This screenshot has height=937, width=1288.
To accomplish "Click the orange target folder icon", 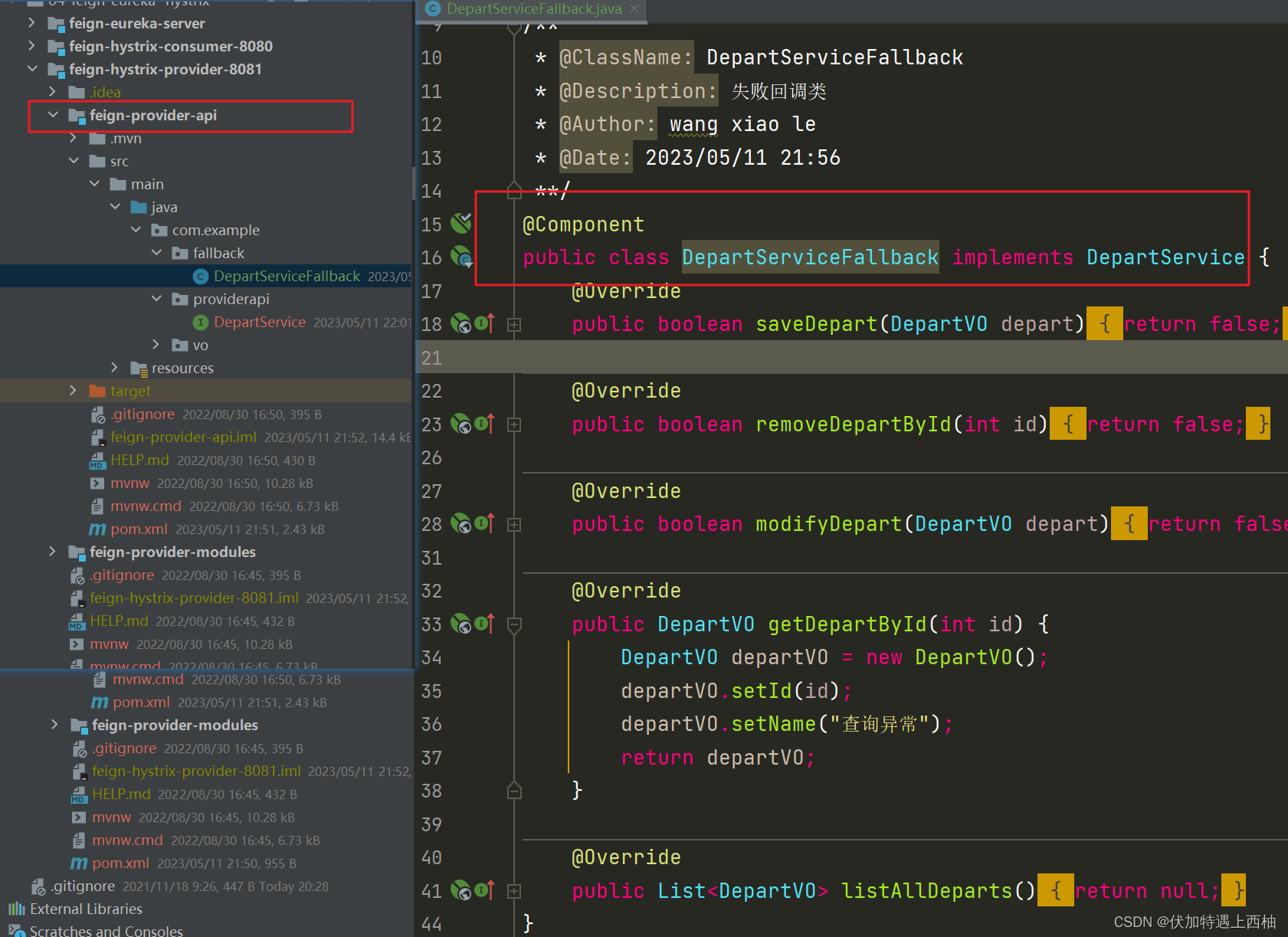I will pos(97,391).
